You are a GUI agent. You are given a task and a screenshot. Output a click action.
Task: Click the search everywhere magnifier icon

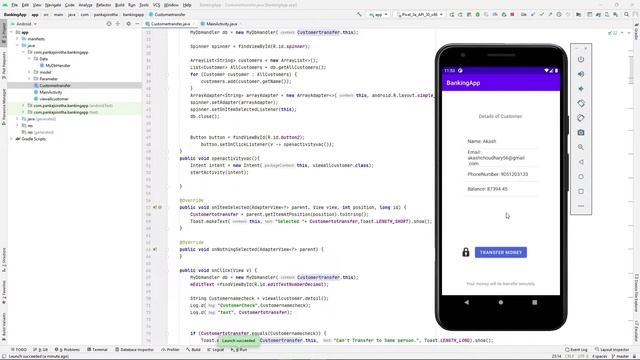[x=627, y=15]
